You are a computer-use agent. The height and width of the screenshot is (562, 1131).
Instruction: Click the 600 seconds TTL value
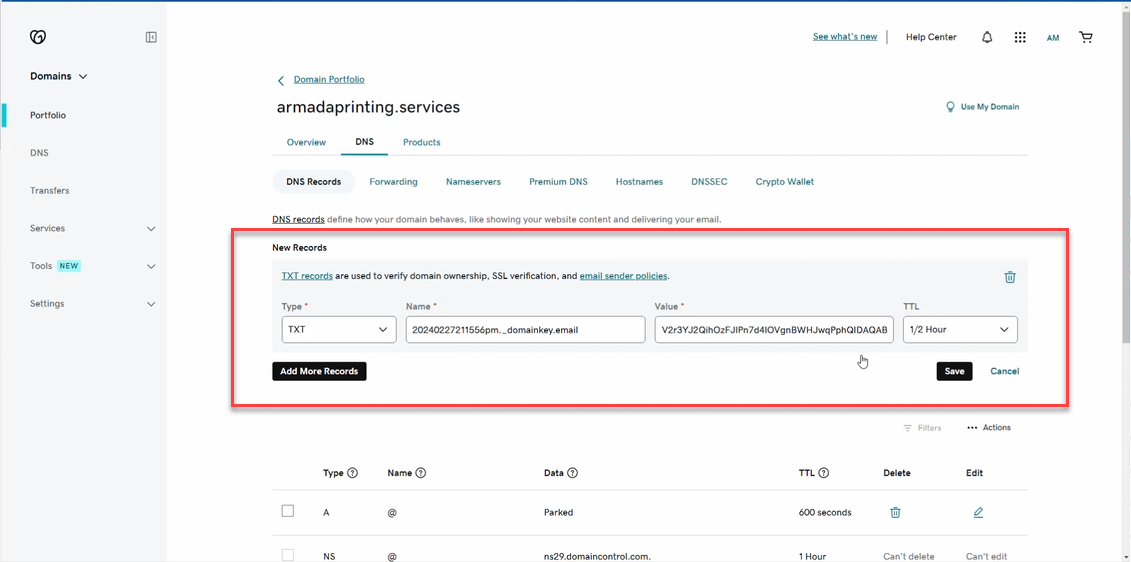825,512
